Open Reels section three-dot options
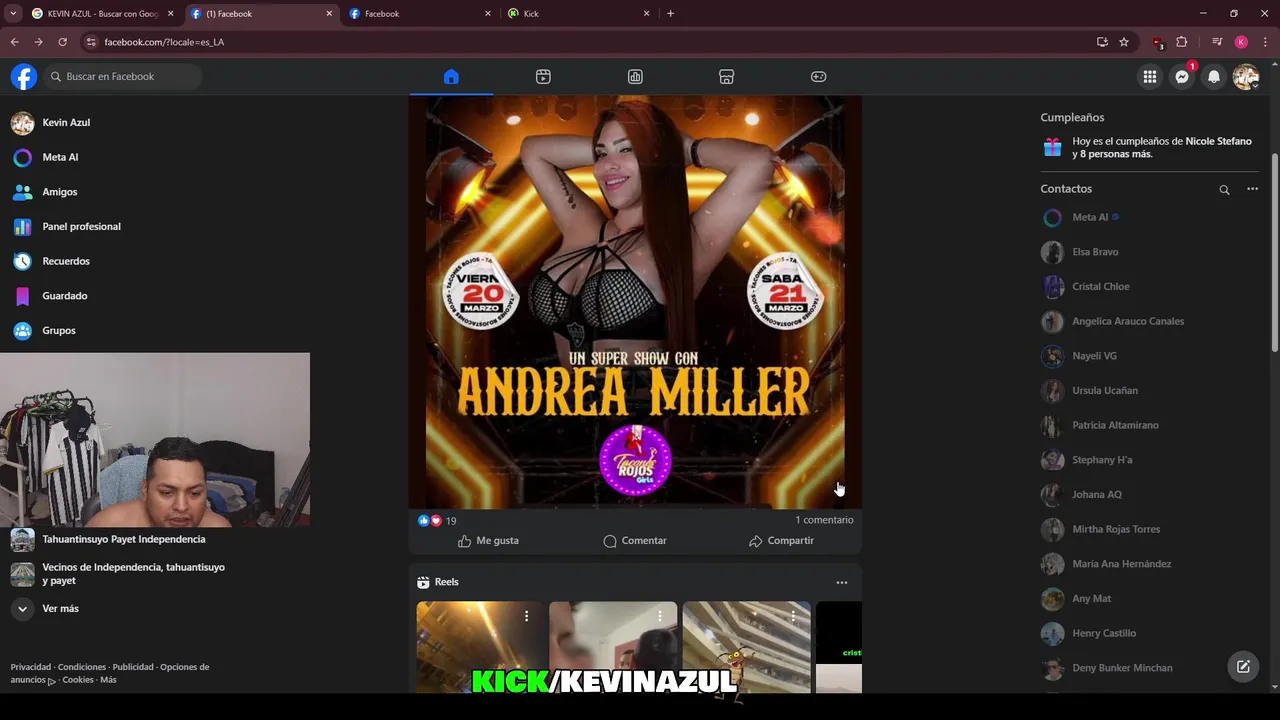 pyautogui.click(x=842, y=582)
